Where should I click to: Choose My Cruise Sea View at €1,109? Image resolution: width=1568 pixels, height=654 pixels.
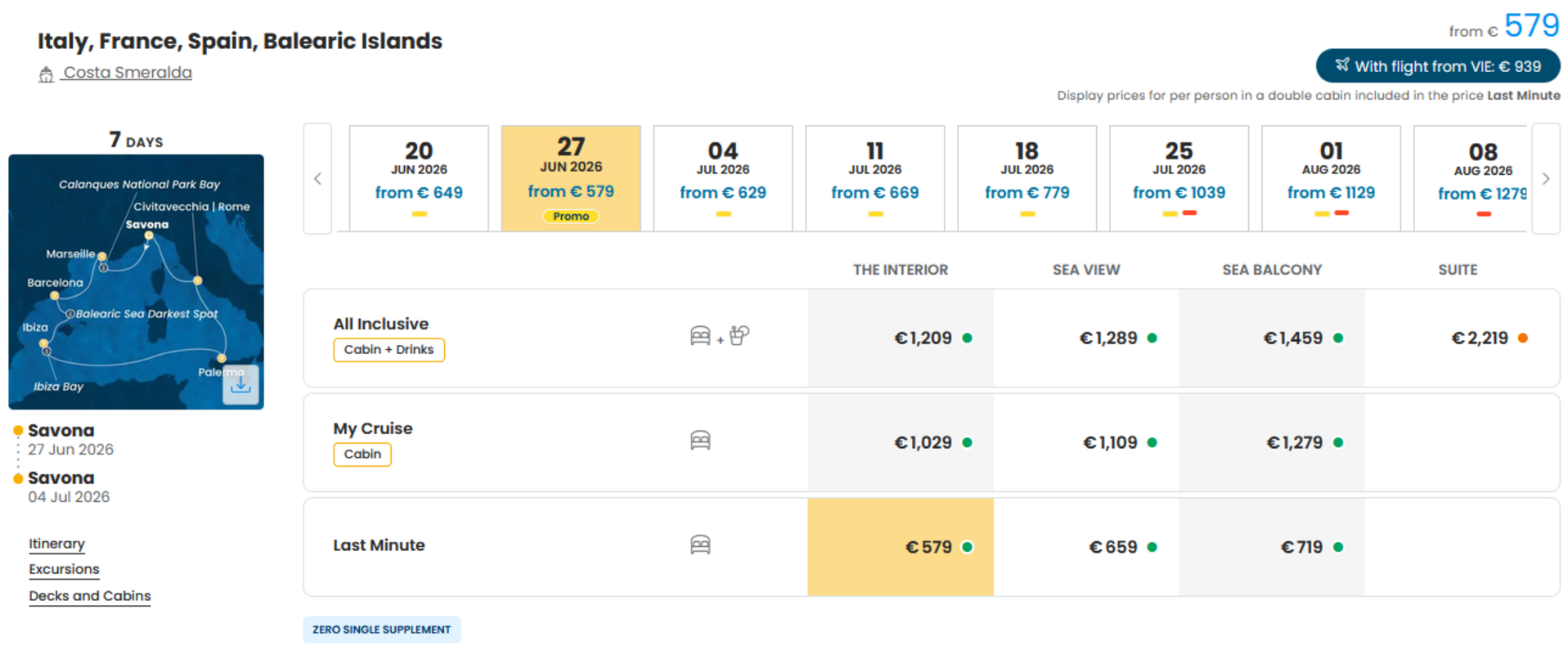[1086, 442]
